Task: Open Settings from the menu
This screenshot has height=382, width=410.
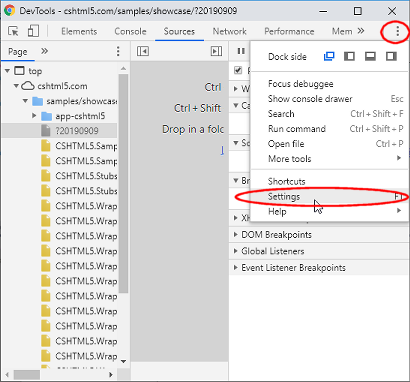Action: pos(284,196)
